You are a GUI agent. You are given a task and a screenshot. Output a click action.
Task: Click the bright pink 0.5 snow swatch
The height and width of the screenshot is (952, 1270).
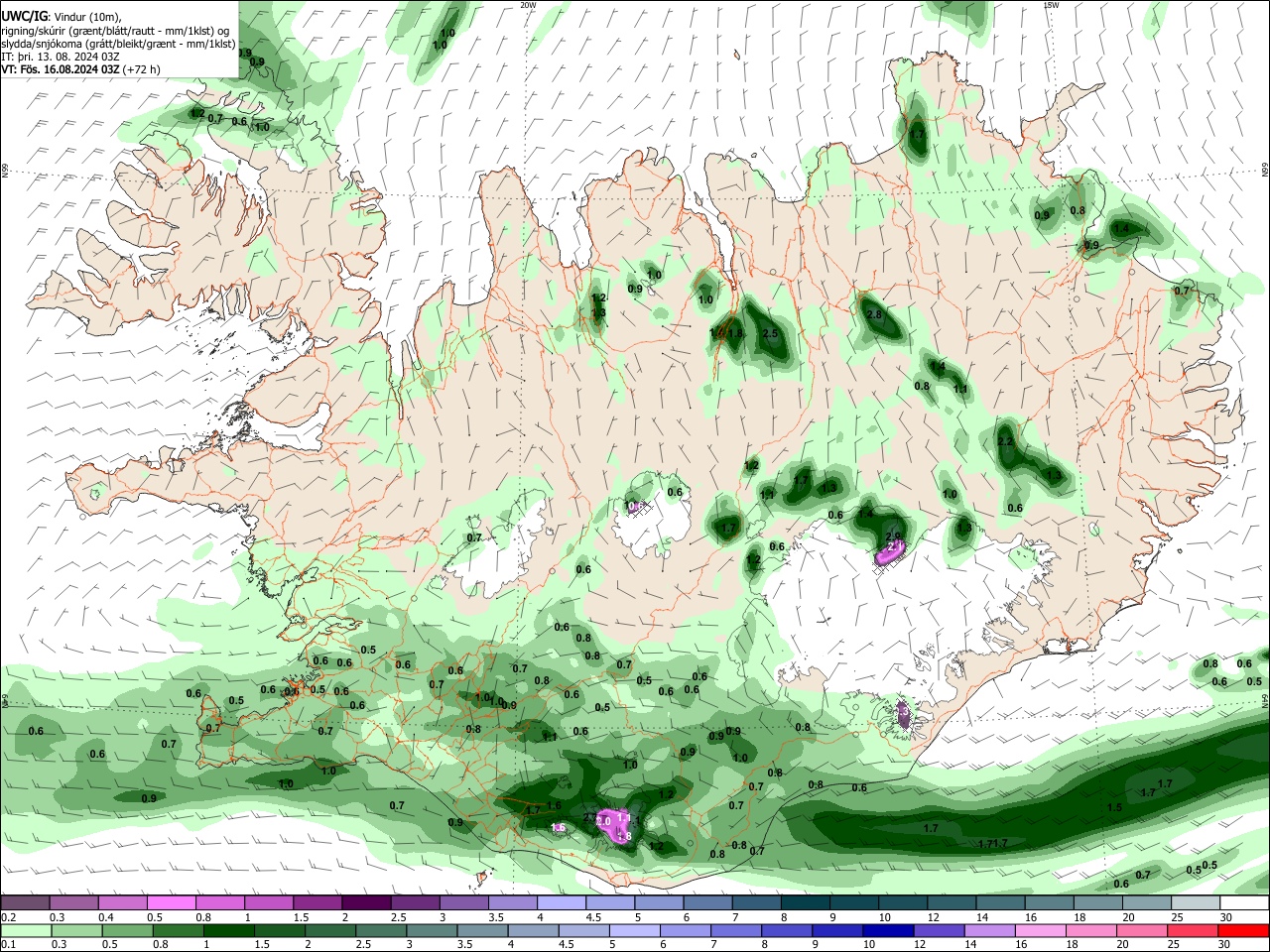[x=171, y=902]
